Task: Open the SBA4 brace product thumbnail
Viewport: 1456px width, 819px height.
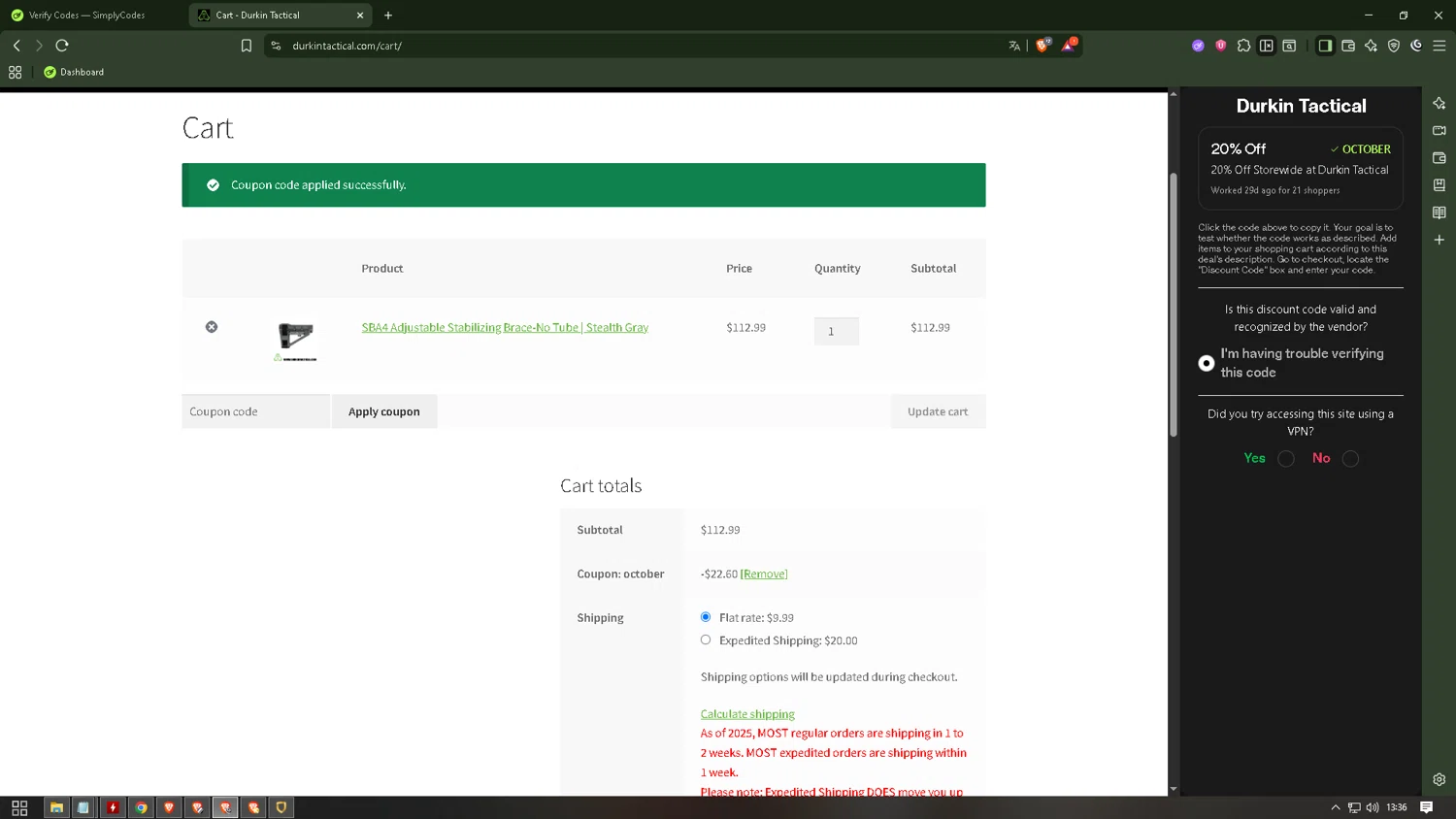Action: click(295, 340)
